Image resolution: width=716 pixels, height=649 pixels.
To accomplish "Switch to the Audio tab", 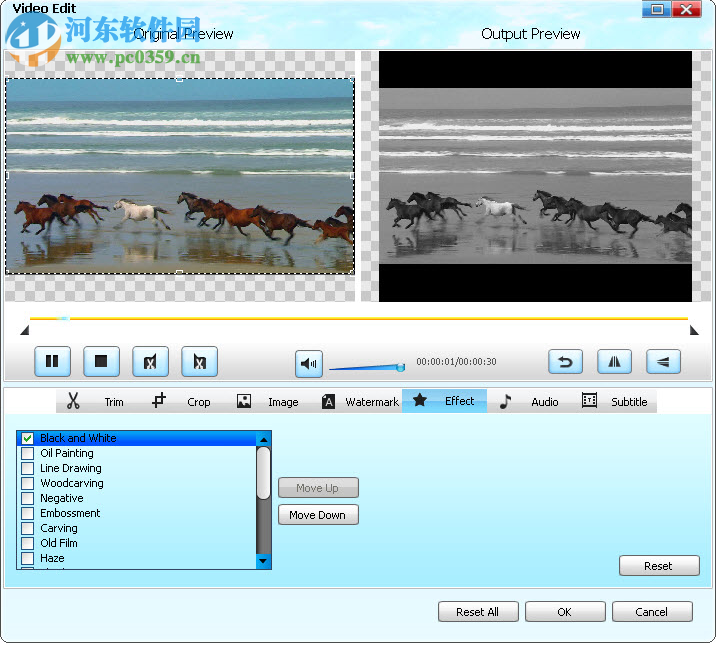I will pos(545,402).
